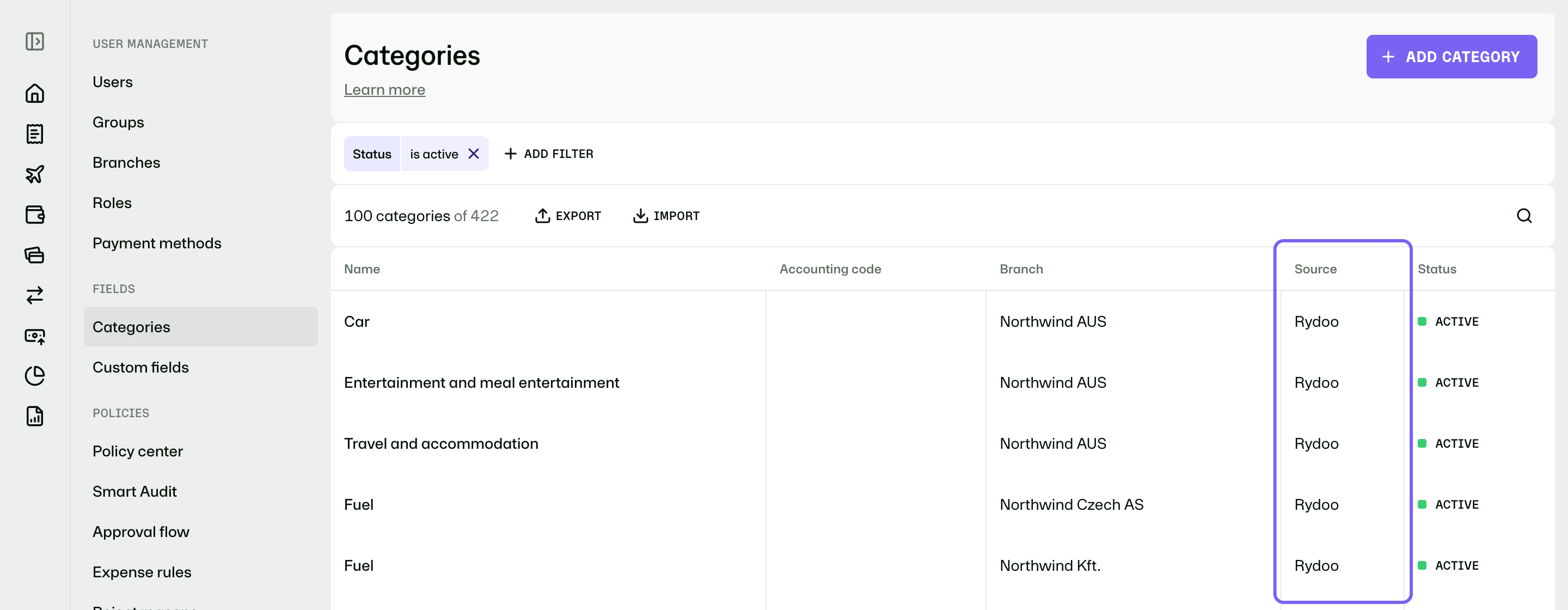Open the pie chart insights icon

click(x=35, y=376)
